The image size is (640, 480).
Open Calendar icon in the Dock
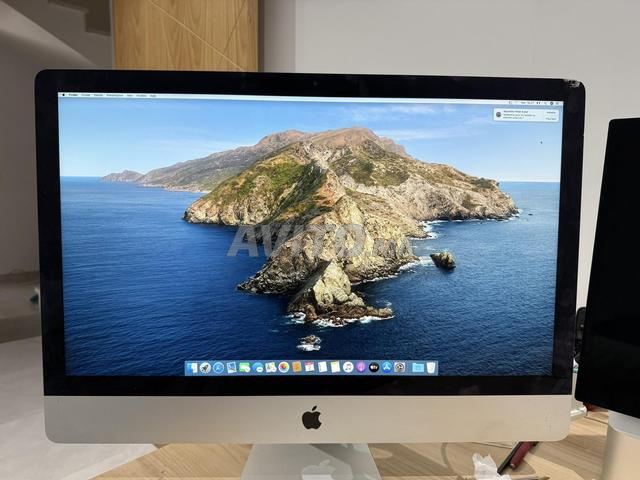[x=309, y=367]
